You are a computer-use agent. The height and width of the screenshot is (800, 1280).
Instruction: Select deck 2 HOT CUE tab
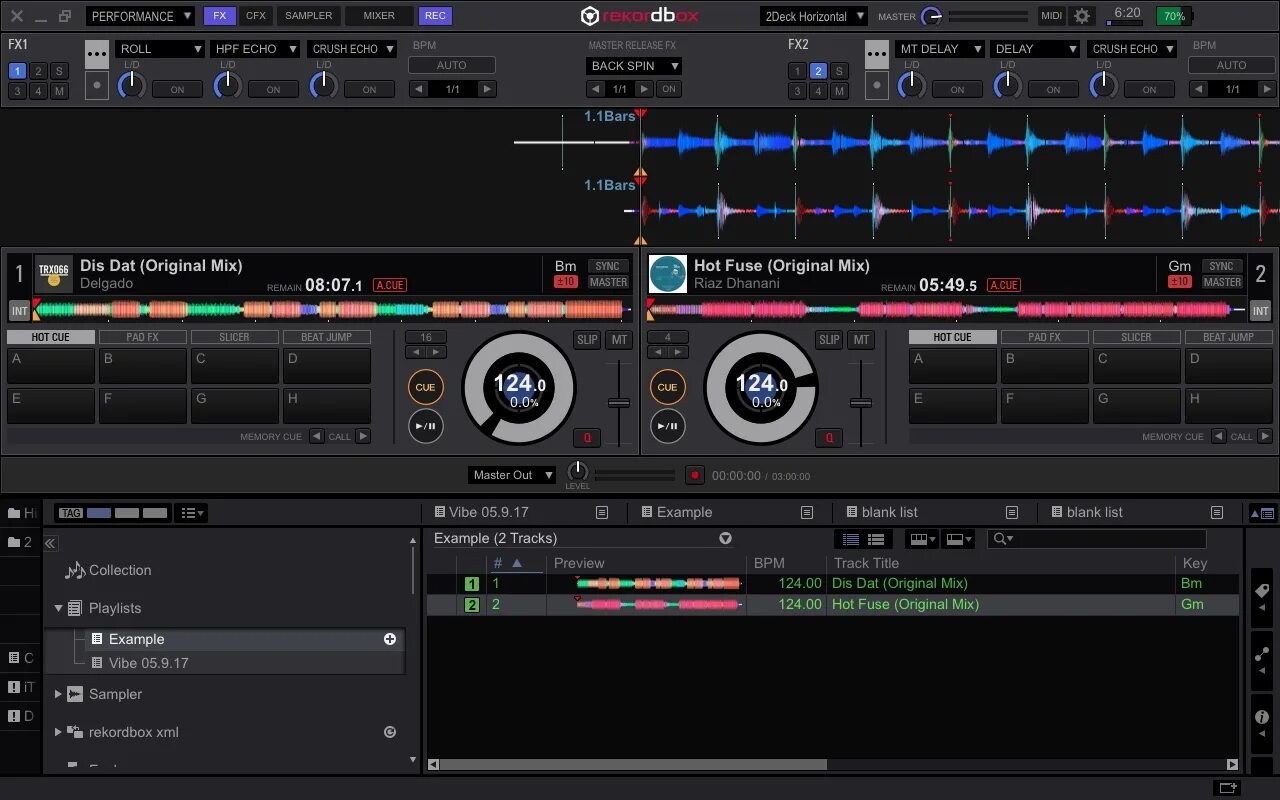point(953,337)
